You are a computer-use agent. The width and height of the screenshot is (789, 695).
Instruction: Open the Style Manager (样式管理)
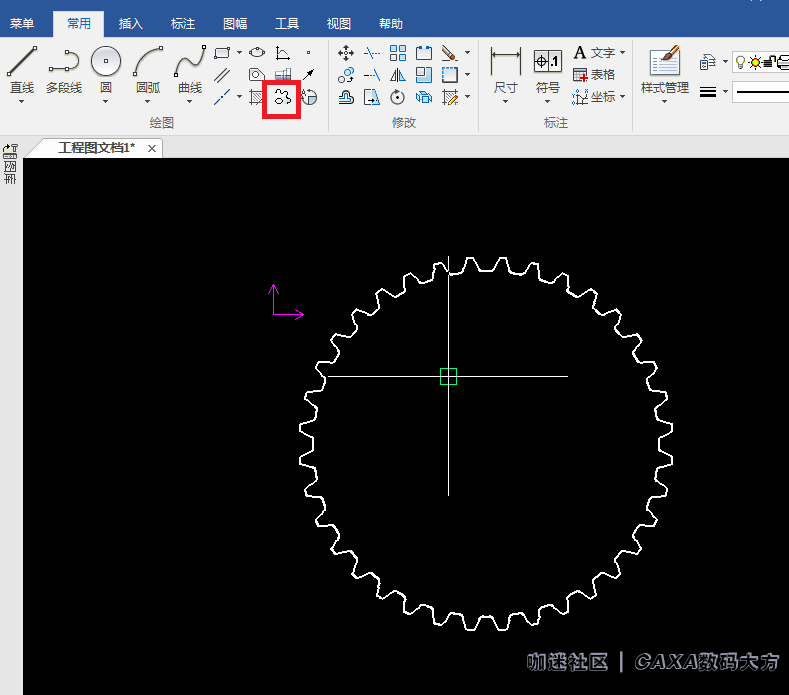pos(664,70)
